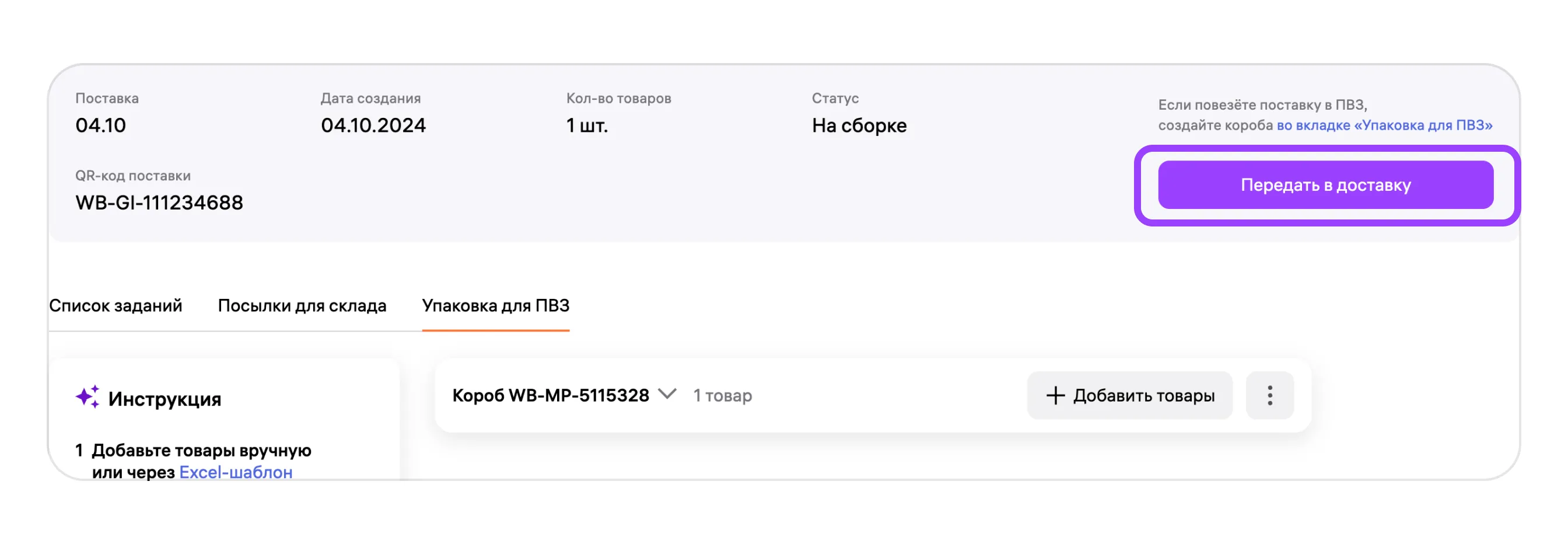Click the Передать в доставку button
1568x544 pixels.
(x=1325, y=184)
